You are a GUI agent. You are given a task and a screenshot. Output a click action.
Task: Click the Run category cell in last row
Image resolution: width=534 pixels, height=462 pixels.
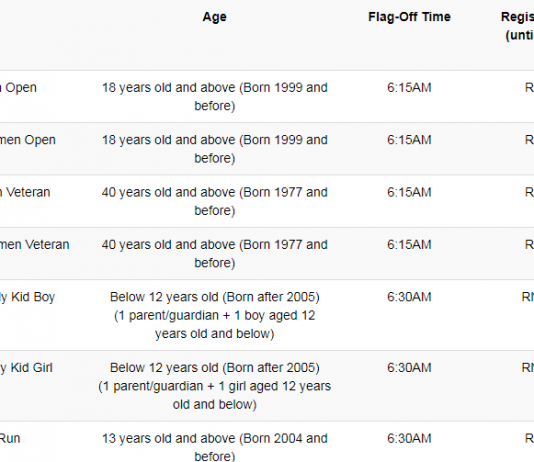point(10,439)
